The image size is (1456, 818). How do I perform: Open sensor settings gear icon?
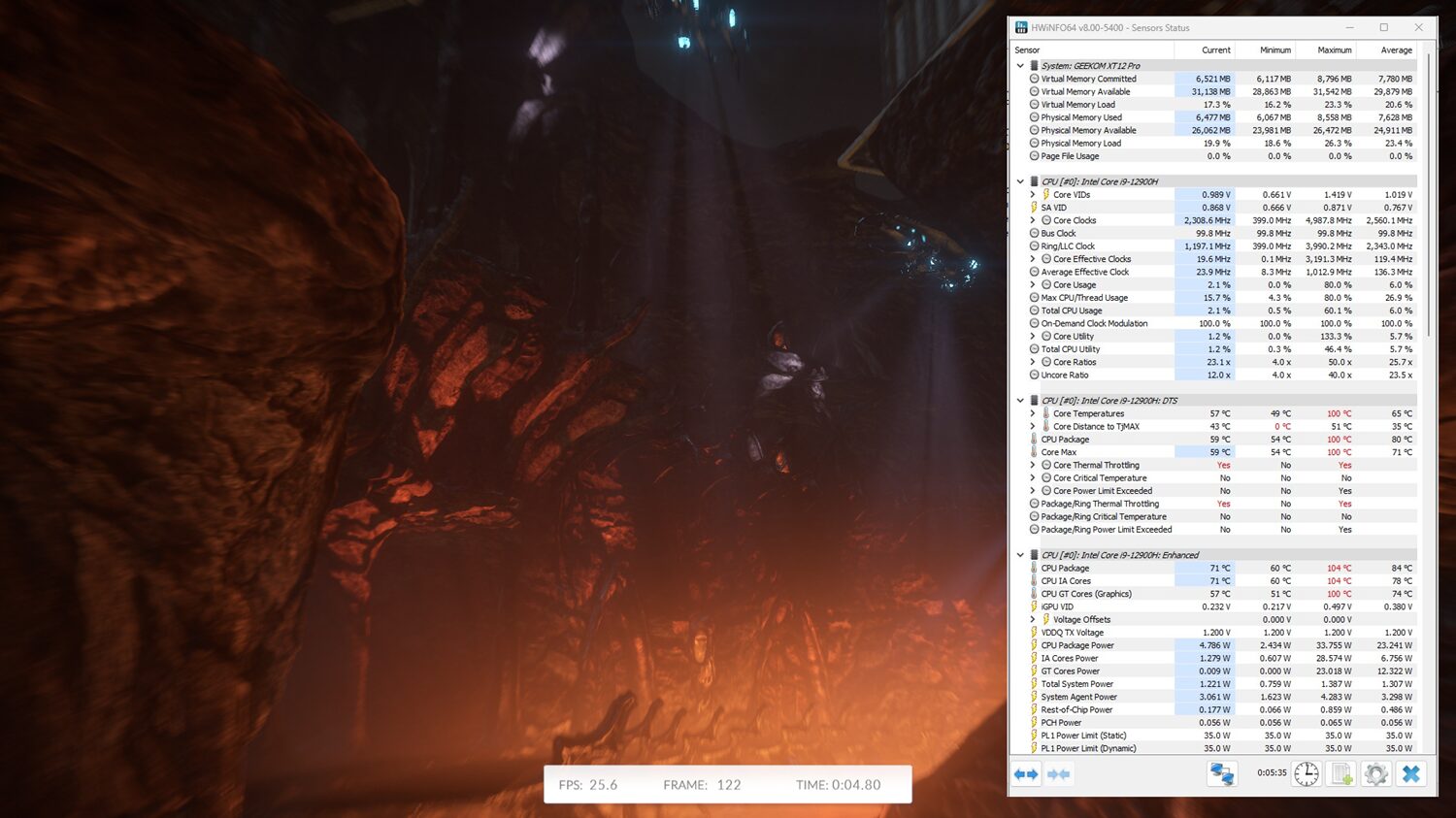pos(1375,774)
